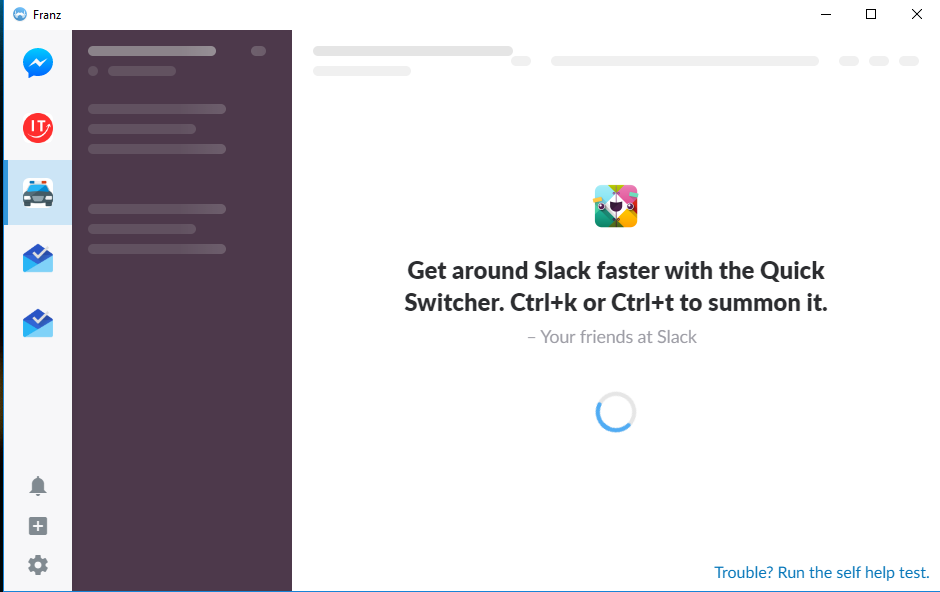
Task: Click the long search bar placeholder in header
Action: click(685, 61)
